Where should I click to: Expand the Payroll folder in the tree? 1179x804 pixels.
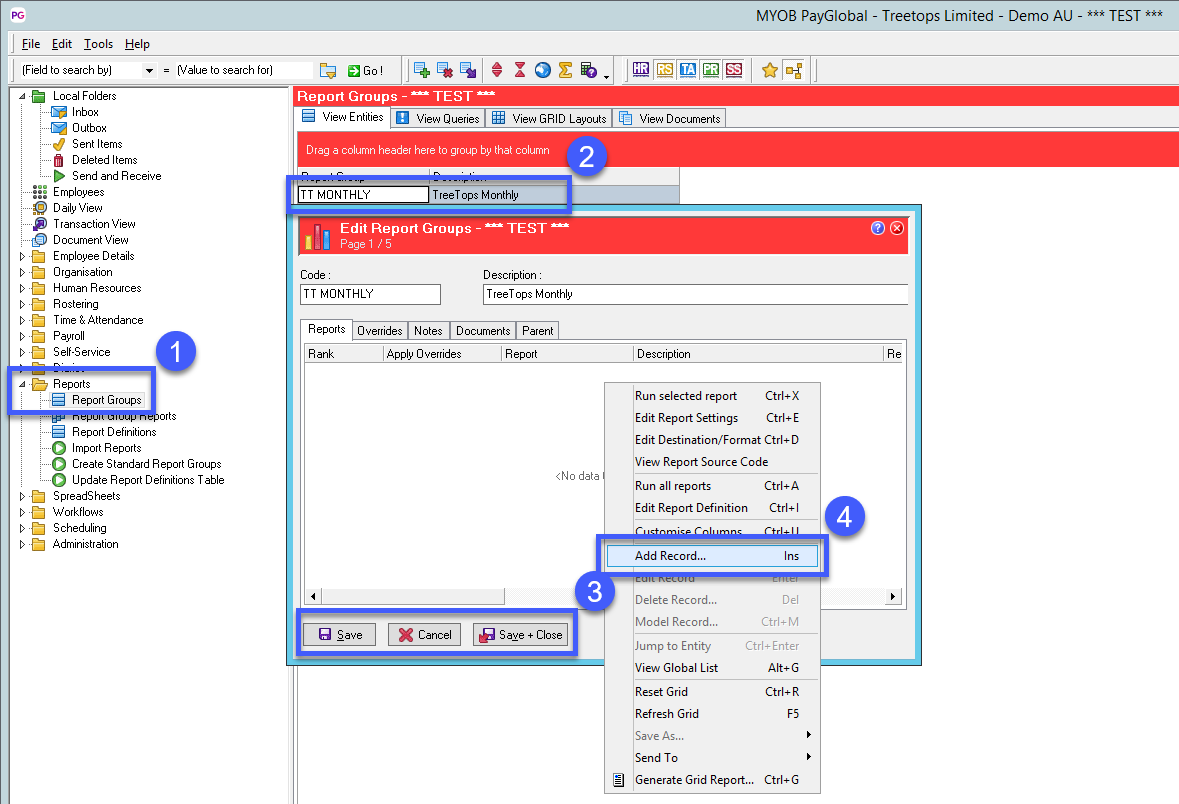(23, 336)
